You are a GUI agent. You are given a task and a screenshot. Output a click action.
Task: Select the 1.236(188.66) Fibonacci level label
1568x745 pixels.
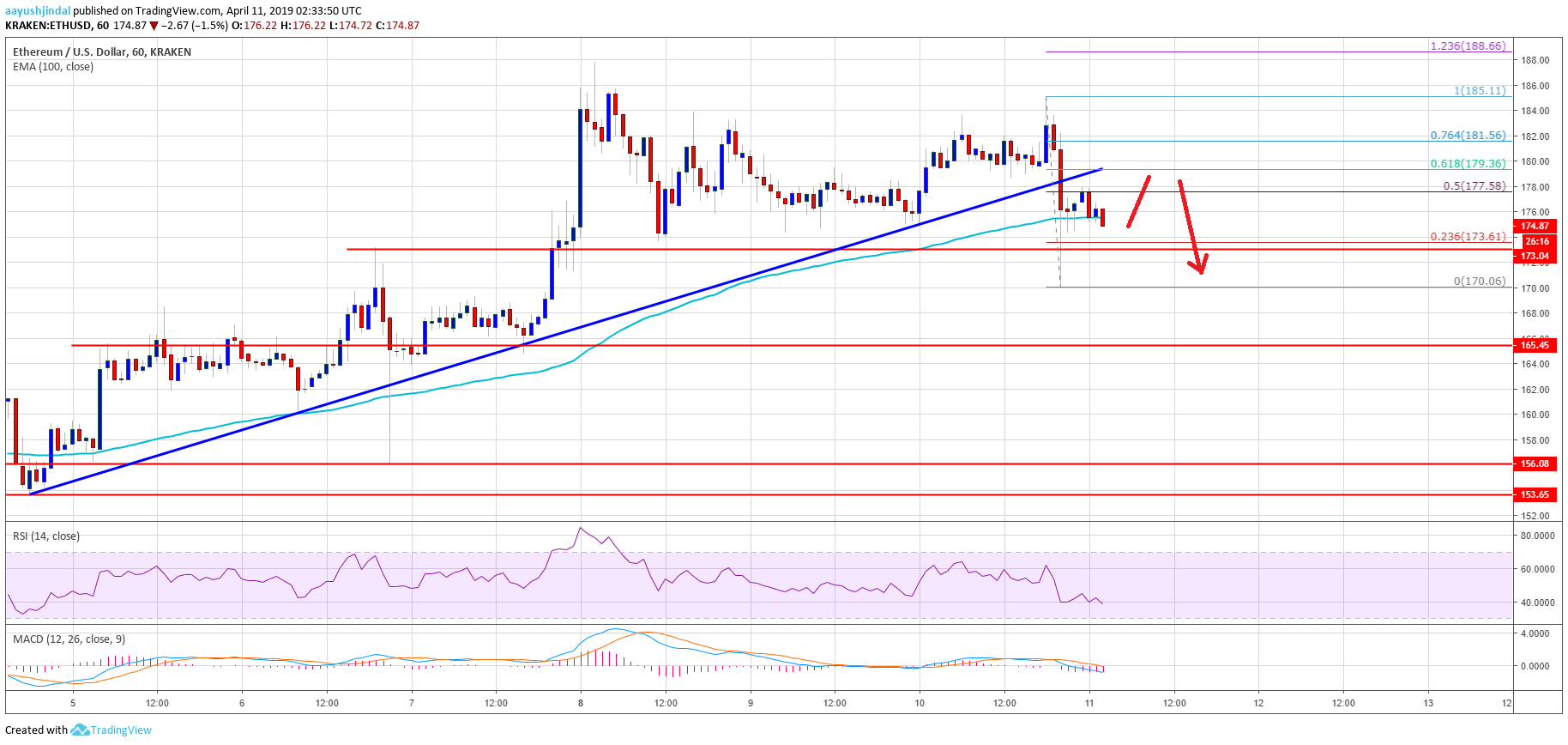click(1467, 45)
